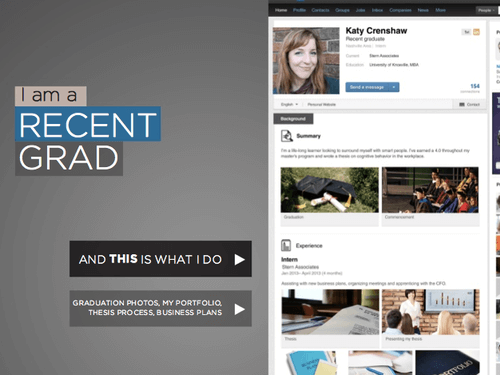This screenshot has height=375, width=500.
Task: Open the Commencement ceremony photo thumbnail
Action: coord(430,190)
